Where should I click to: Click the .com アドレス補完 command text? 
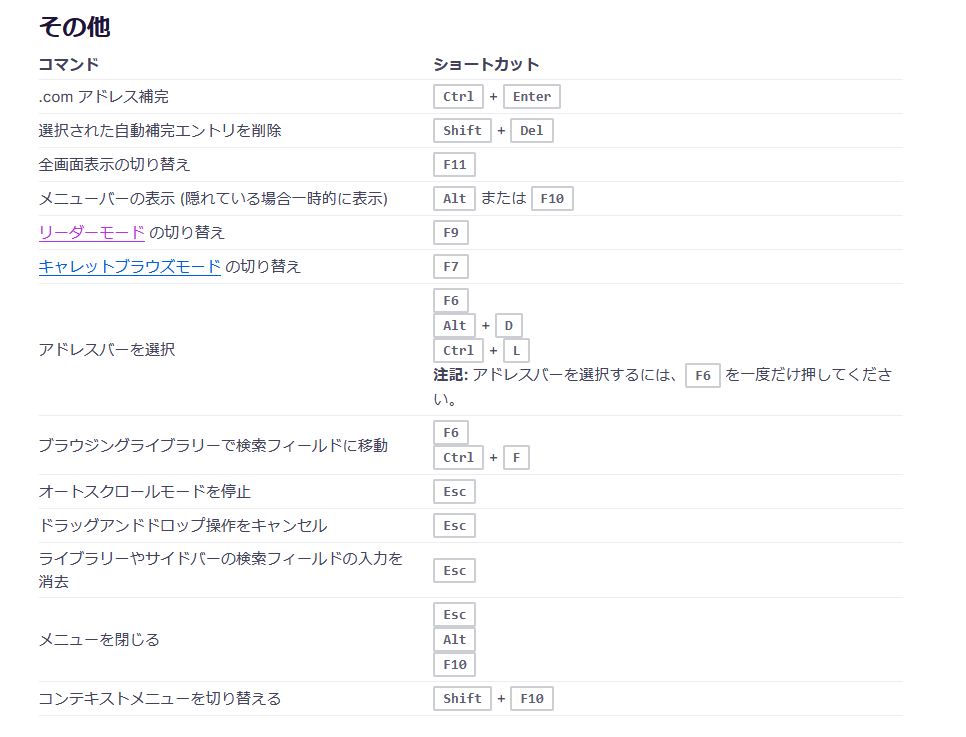point(104,97)
